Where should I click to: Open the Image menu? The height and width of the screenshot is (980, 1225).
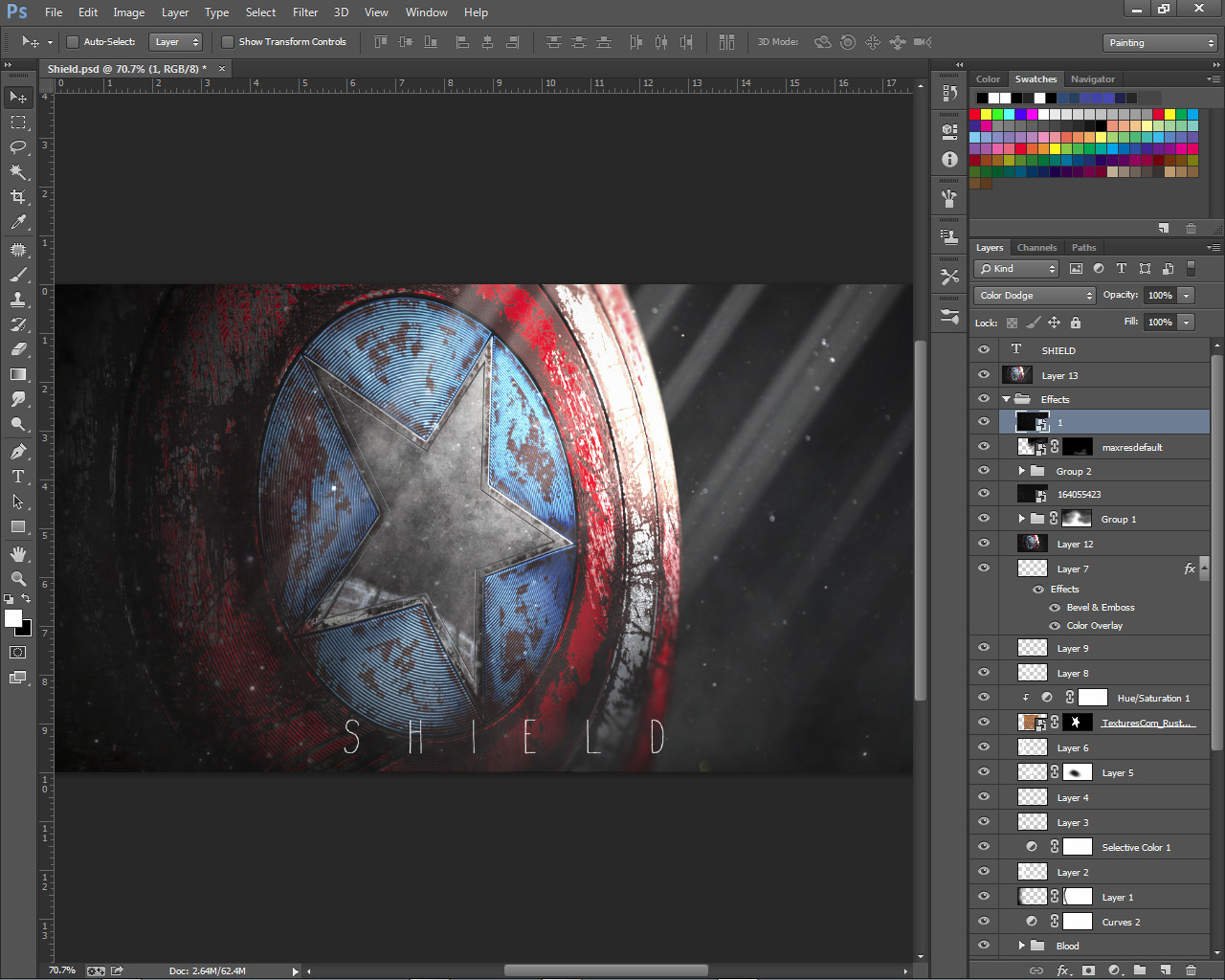click(128, 12)
